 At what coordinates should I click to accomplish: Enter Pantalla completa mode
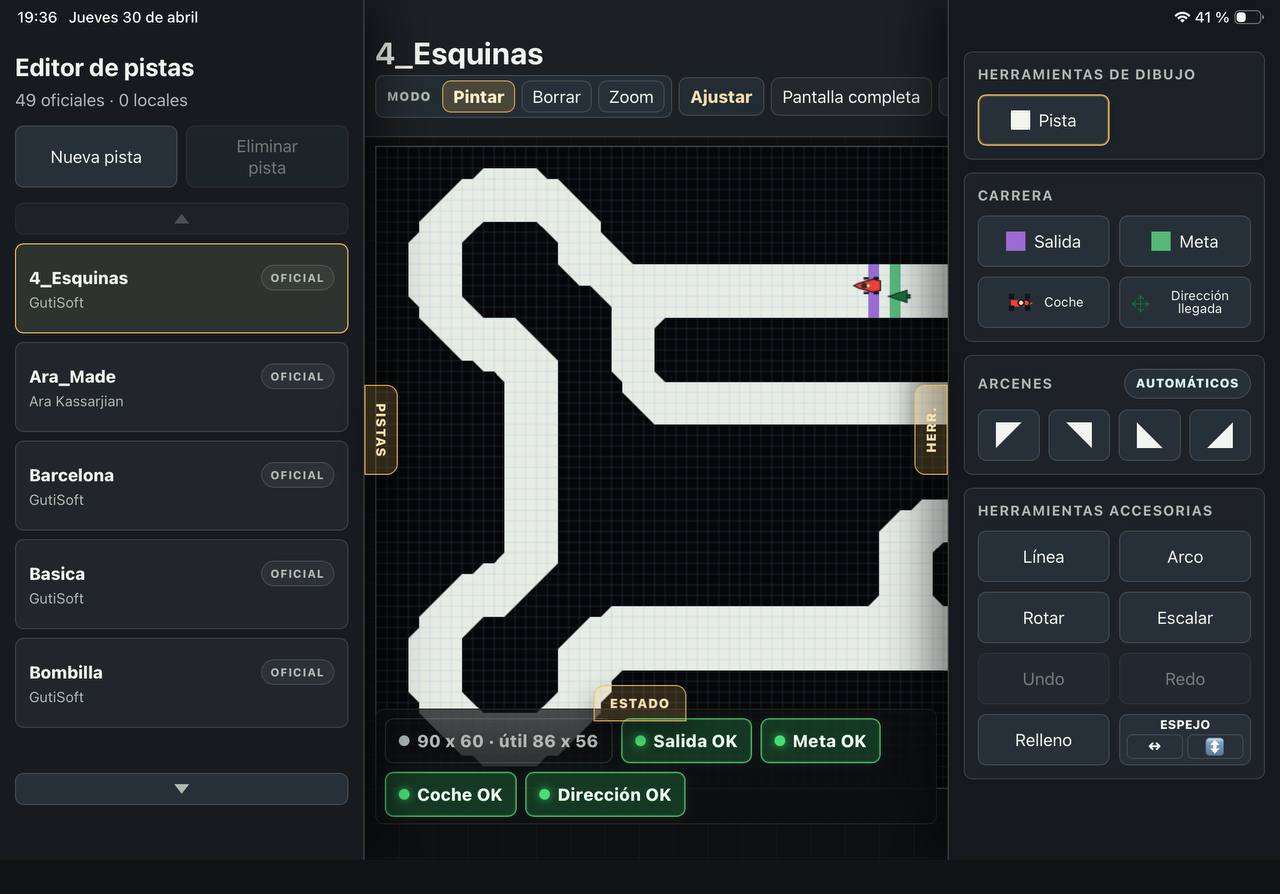coord(851,97)
